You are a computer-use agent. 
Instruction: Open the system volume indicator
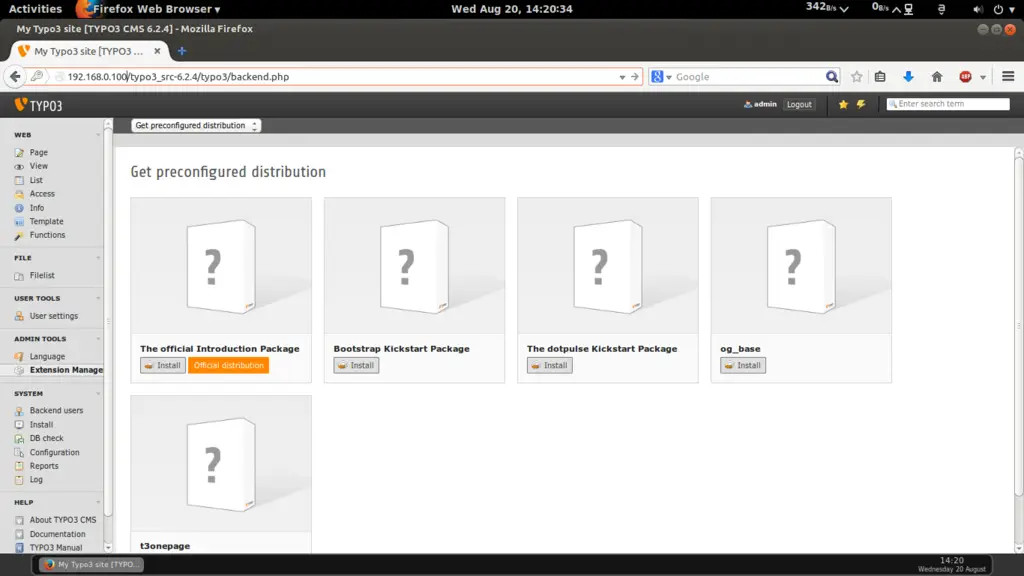click(x=978, y=9)
